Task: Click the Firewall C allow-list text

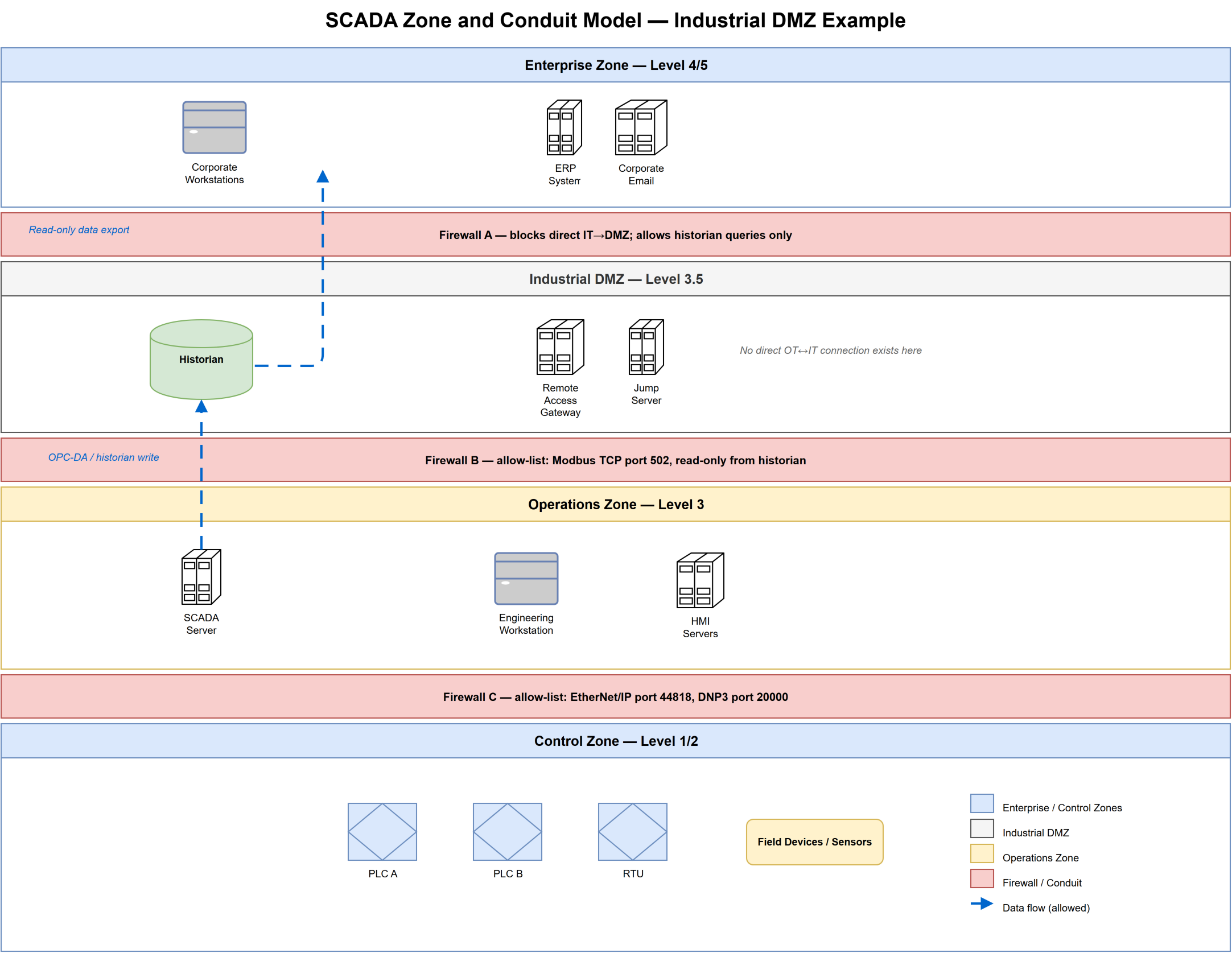Action: (615, 697)
